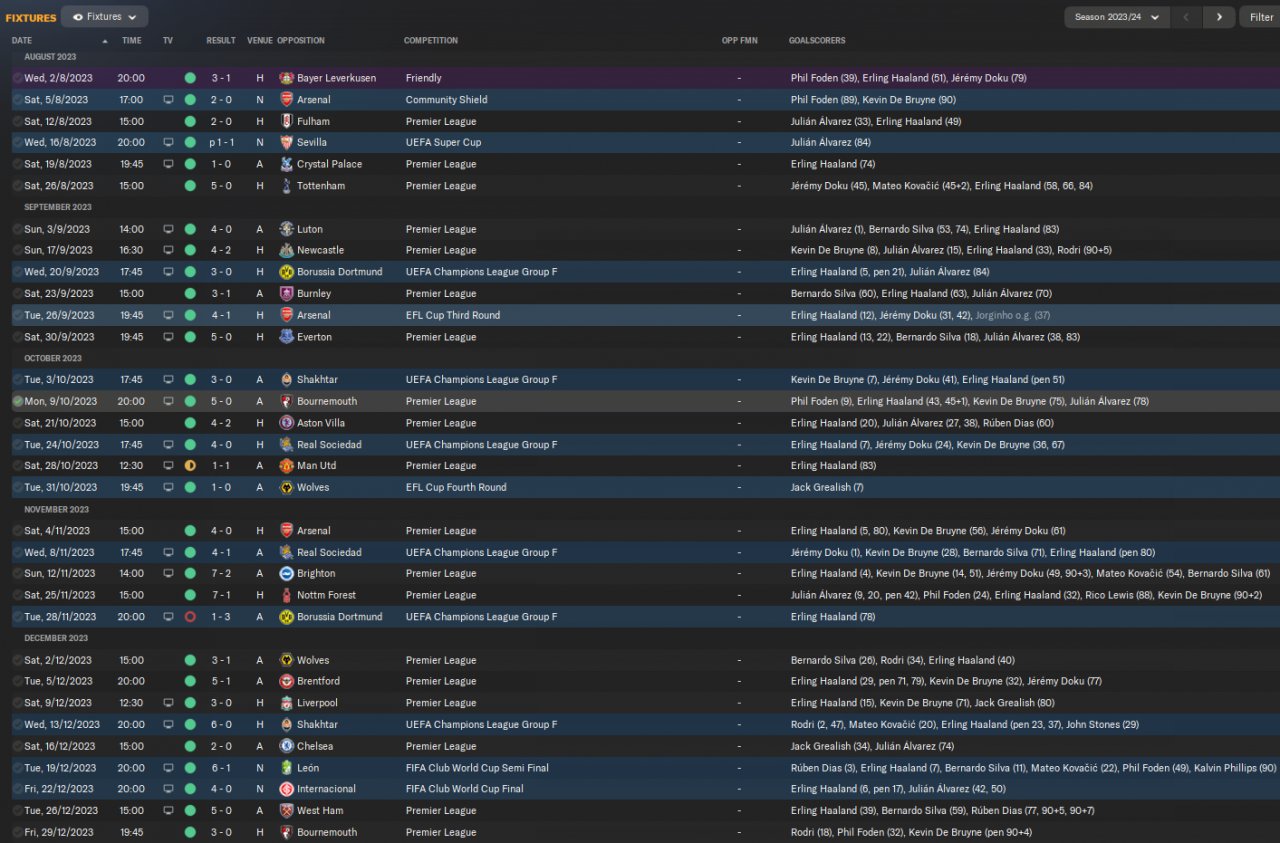Go to the next season arrow
This screenshot has width=1280, height=843.
(x=1219, y=17)
